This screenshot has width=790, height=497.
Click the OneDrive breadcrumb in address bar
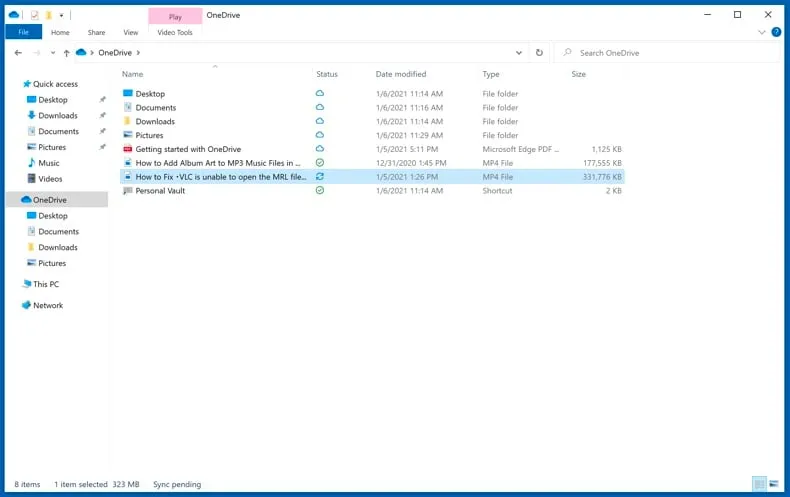(115, 52)
